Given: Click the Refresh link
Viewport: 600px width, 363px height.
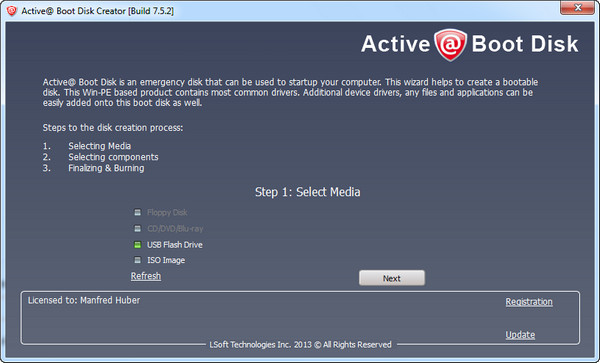Looking at the screenshot, I should (x=146, y=276).
